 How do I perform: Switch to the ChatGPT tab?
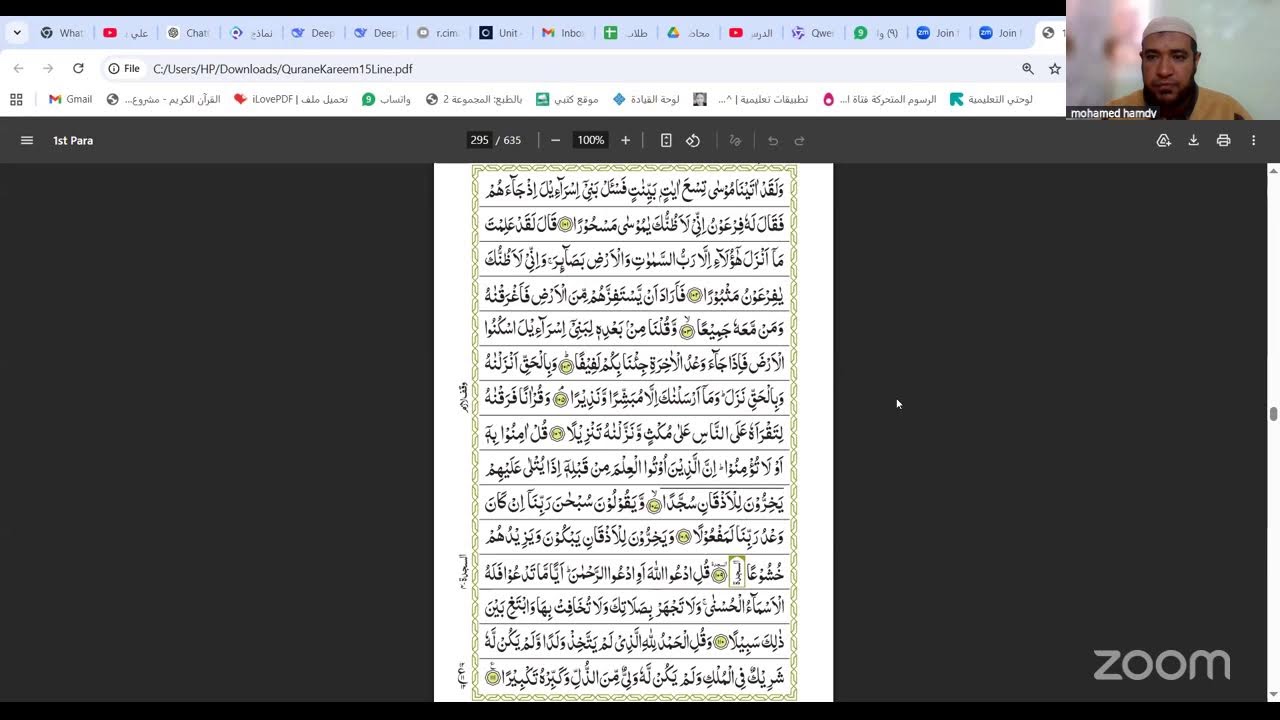click(189, 33)
